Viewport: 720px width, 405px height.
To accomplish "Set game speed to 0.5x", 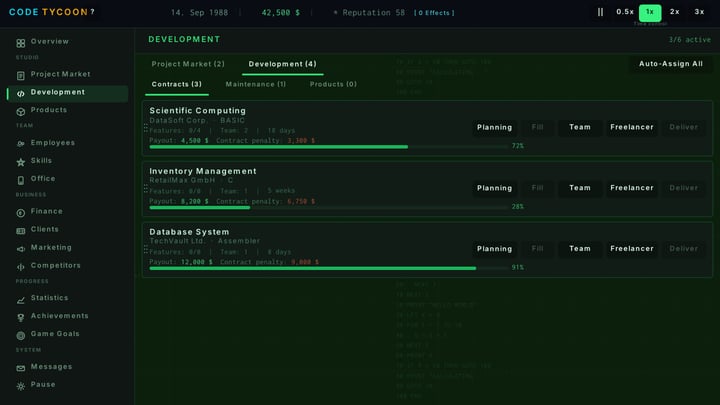I will pos(624,12).
